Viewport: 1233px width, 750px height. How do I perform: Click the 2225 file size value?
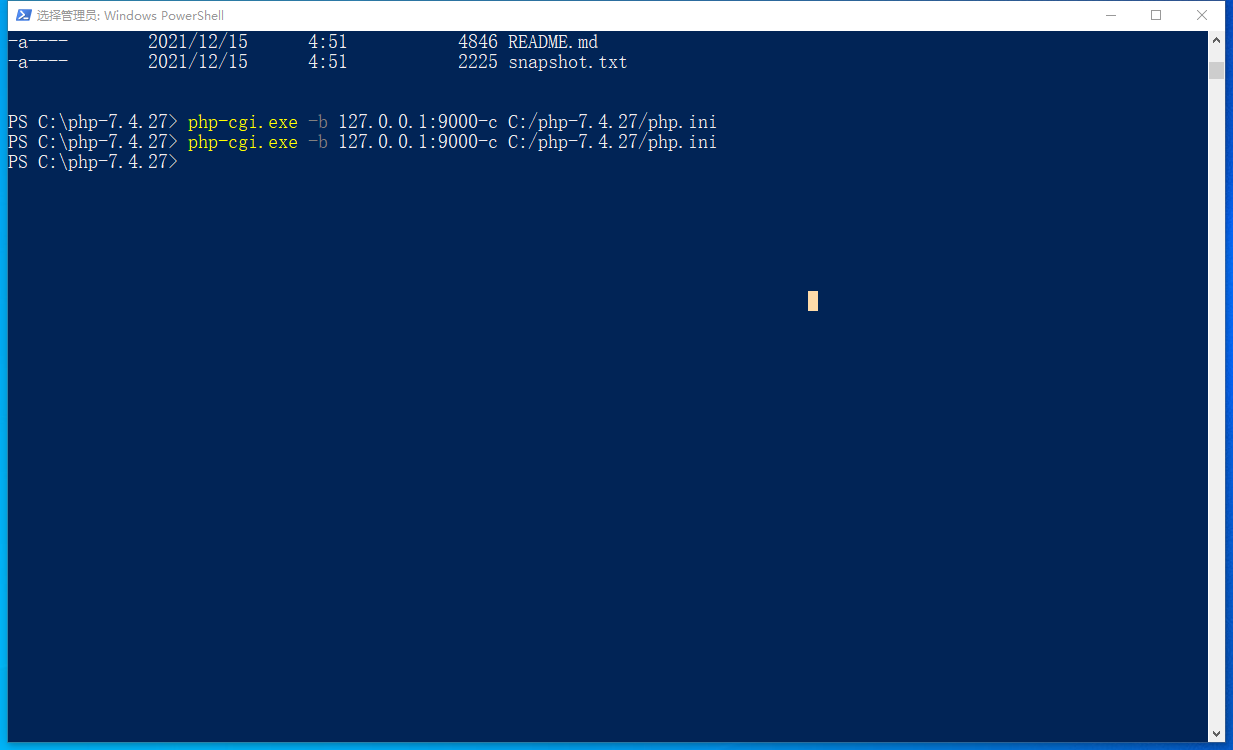[x=478, y=62]
